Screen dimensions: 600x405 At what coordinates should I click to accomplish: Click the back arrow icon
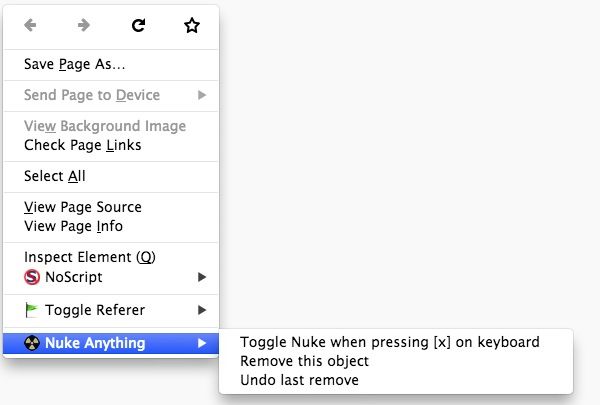click(30, 25)
